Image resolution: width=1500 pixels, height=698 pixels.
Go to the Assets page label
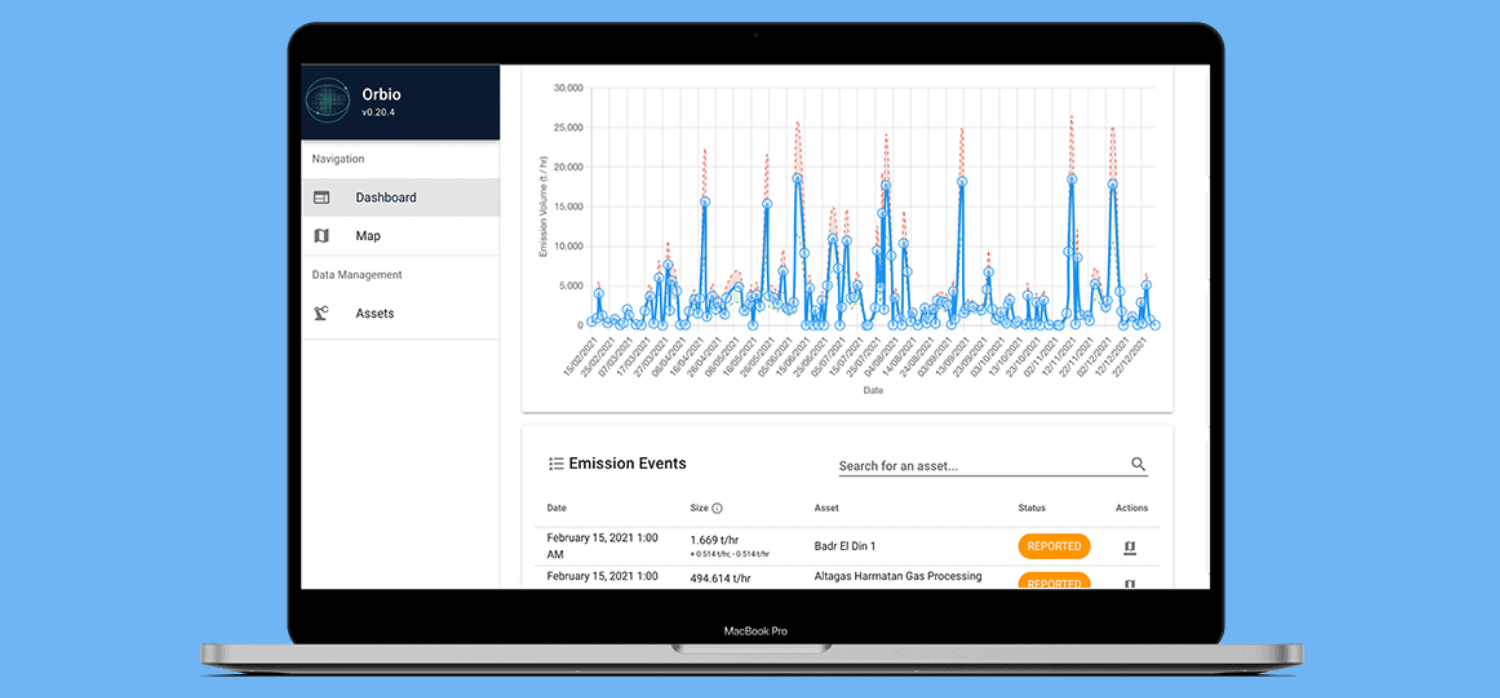[375, 314]
